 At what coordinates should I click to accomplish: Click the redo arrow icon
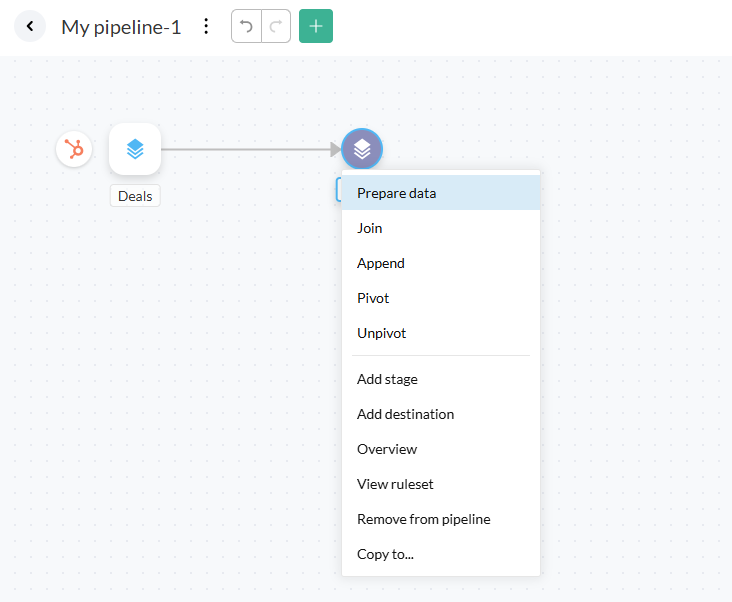point(276,26)
